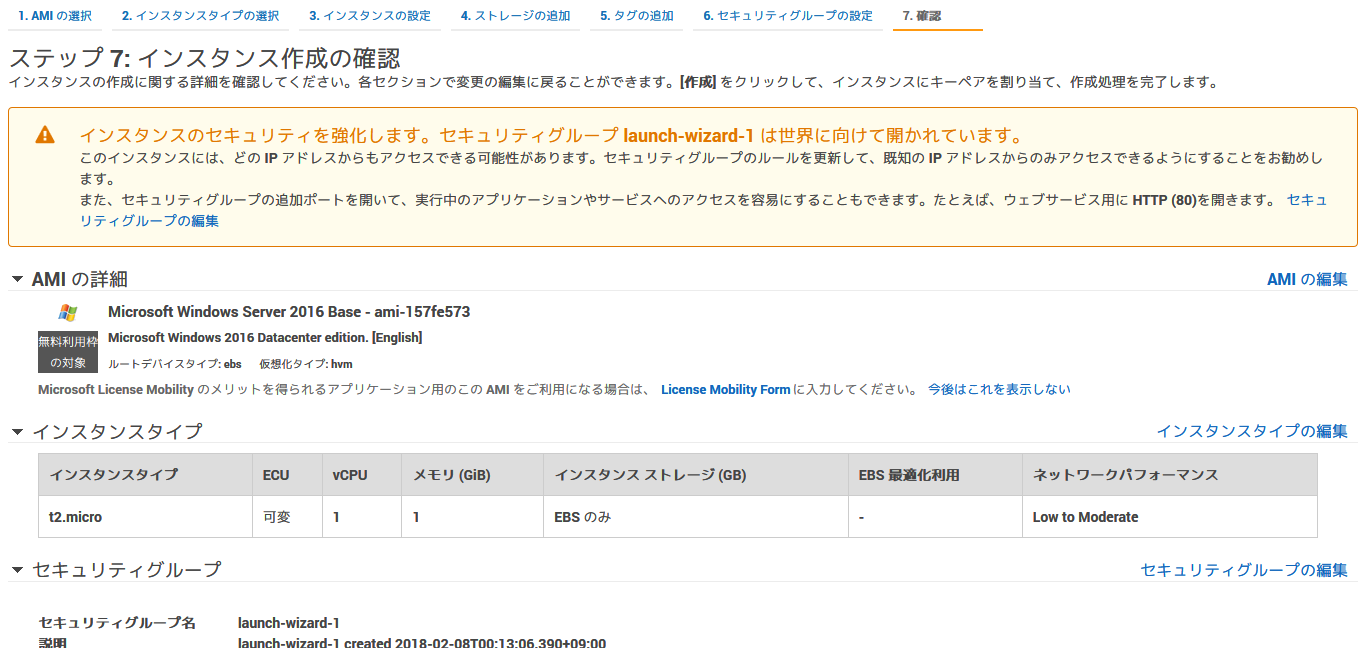This screenshot has width=1358, height=648.
Task: Go to step 1. AMI の選択 tab
Action: (55, 16)
